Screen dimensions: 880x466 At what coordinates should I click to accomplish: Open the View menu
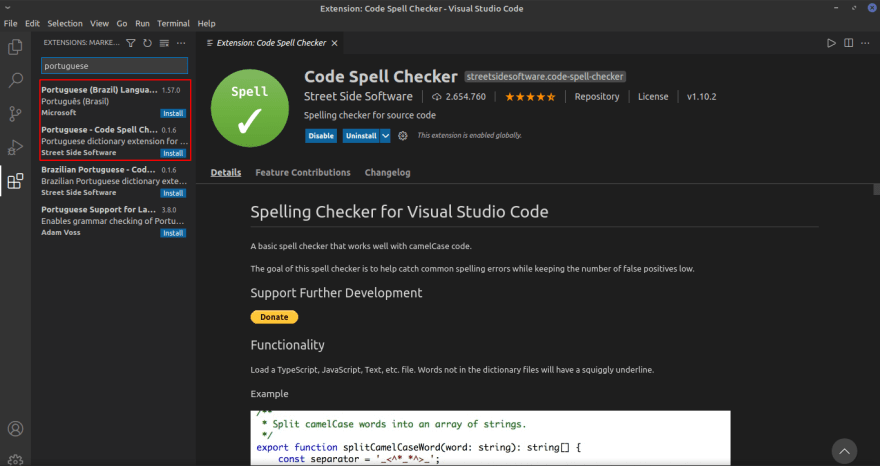pyautogui.click(x=99, y=24)
